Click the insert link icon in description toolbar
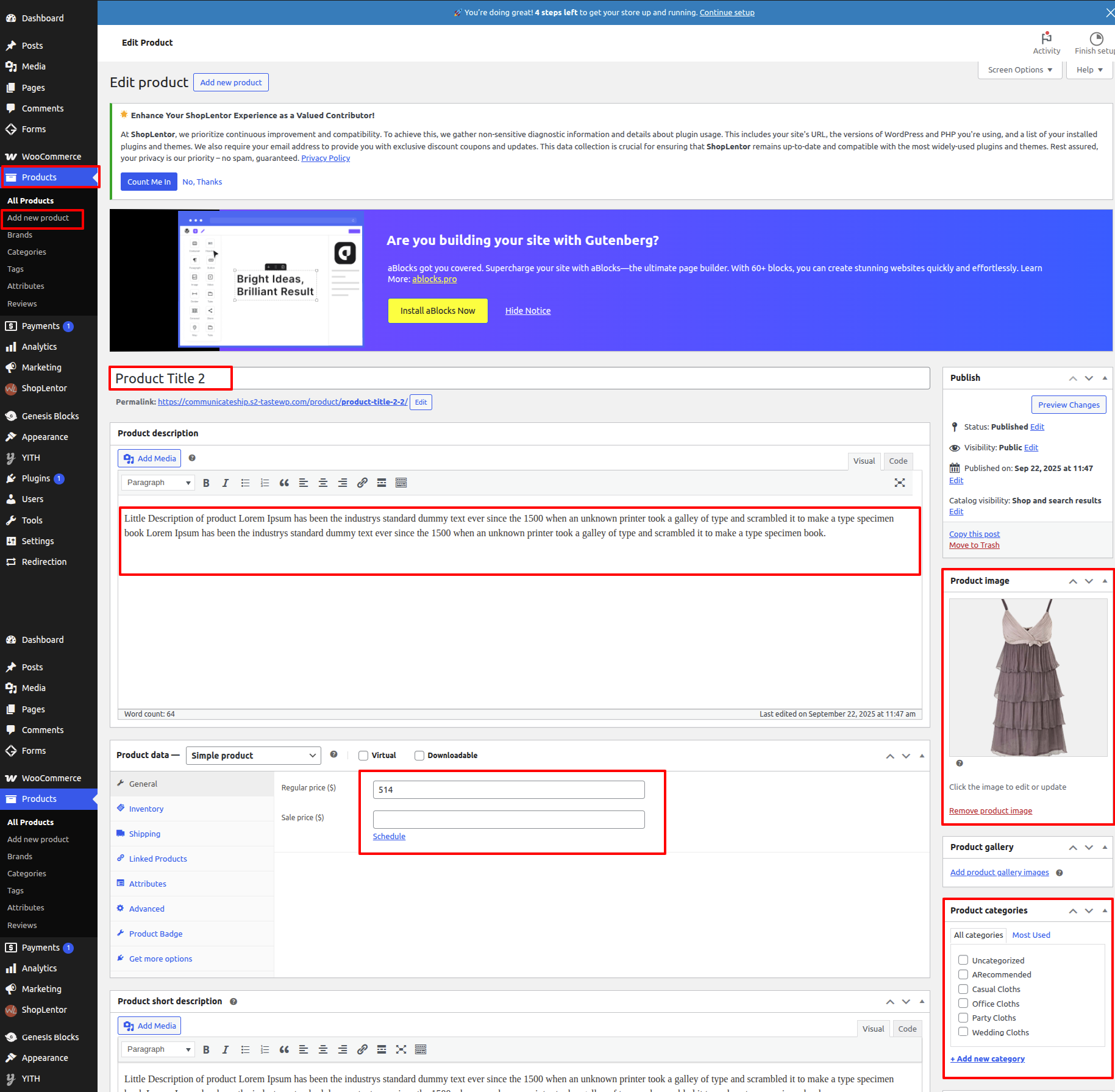The height and width of the screenshot is (1092, 1115). (362, 483)
